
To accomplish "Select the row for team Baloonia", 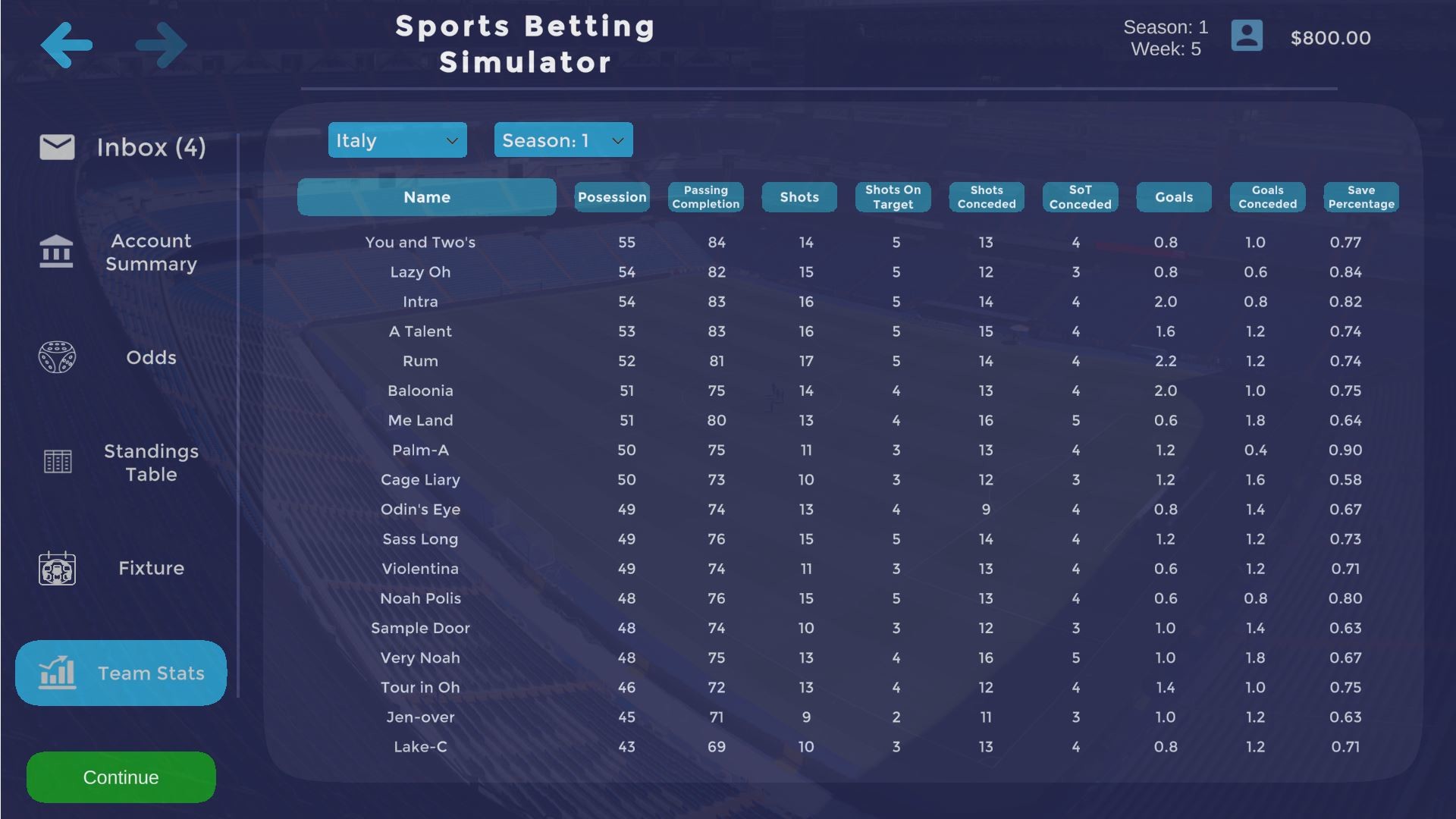I will click(x=421, y=391).
